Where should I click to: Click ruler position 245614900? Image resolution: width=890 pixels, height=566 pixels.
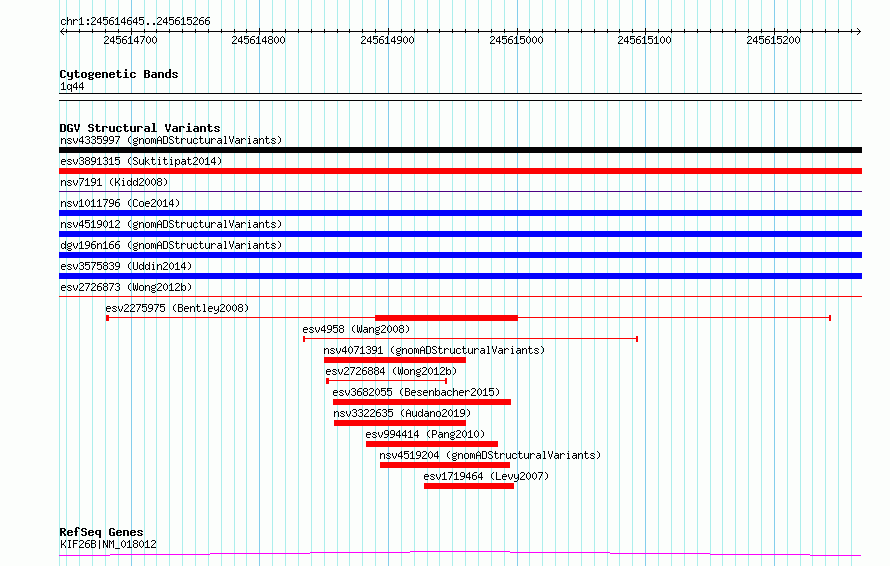pyautogui.click(x=387, y=40)
